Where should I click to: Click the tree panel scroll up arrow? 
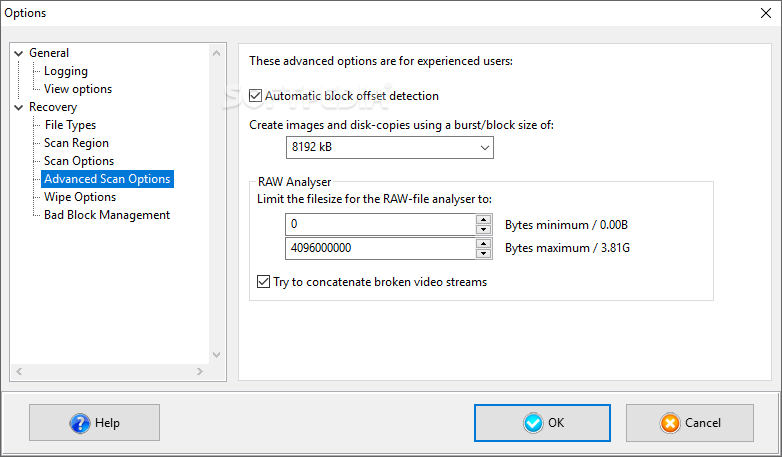point(216,53)
